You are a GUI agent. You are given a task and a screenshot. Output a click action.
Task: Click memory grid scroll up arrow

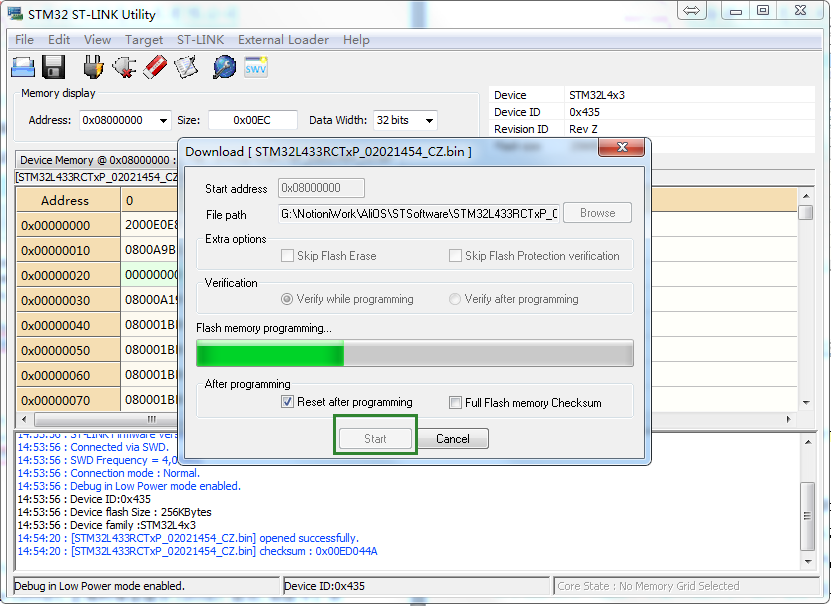(x=806, y=196)
